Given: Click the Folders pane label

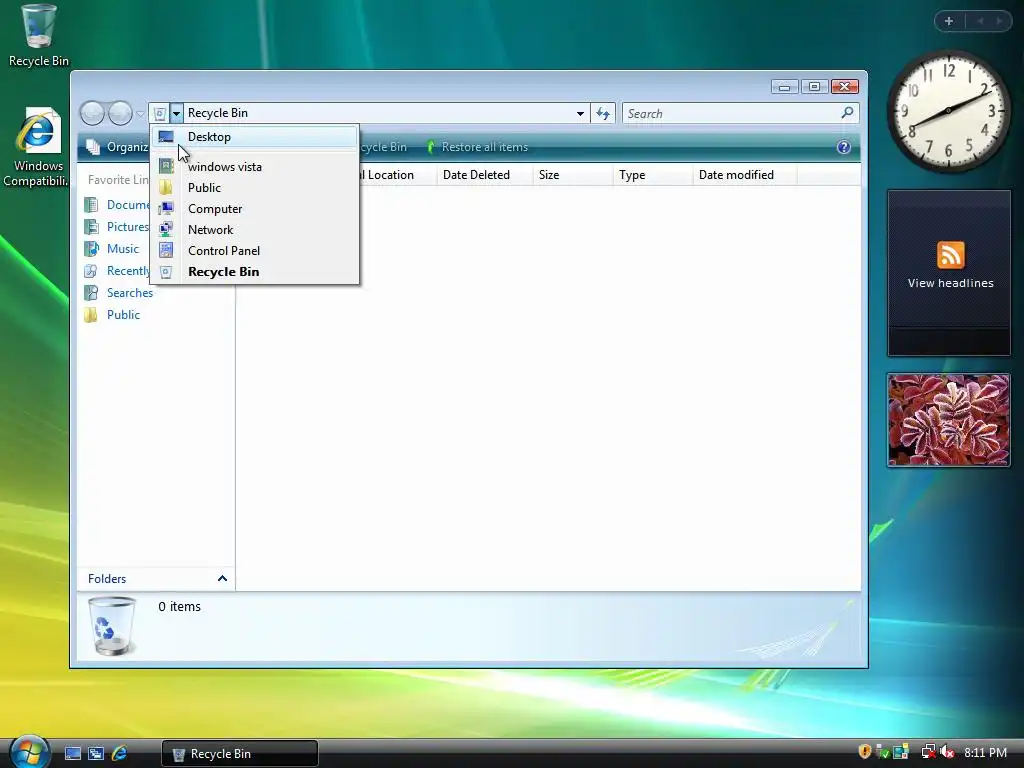Looking at the screenshot, I should pyautogui.click(x=106, y=579).
